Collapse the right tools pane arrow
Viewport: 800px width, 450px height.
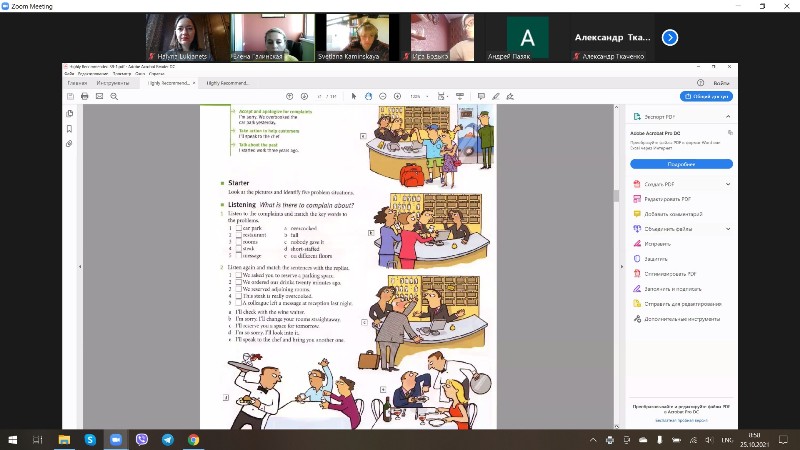coord(621,267)
